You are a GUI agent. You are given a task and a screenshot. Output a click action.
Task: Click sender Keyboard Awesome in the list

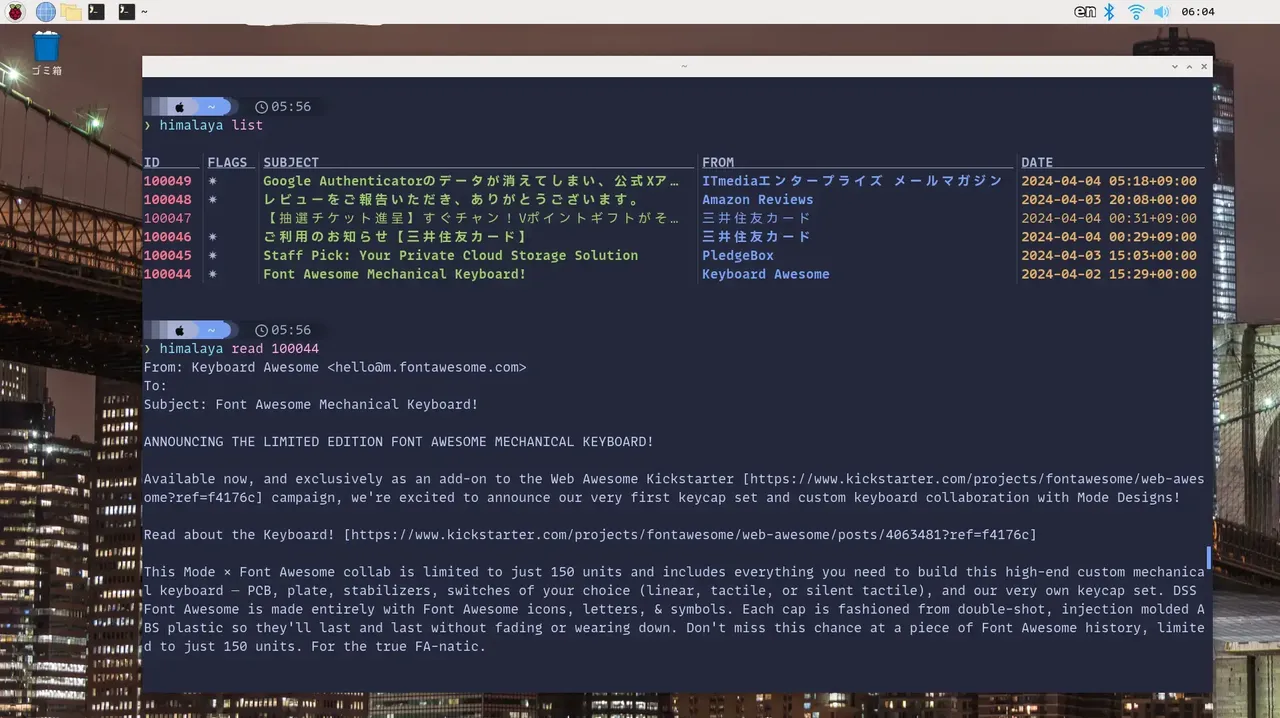pos(766,274)
